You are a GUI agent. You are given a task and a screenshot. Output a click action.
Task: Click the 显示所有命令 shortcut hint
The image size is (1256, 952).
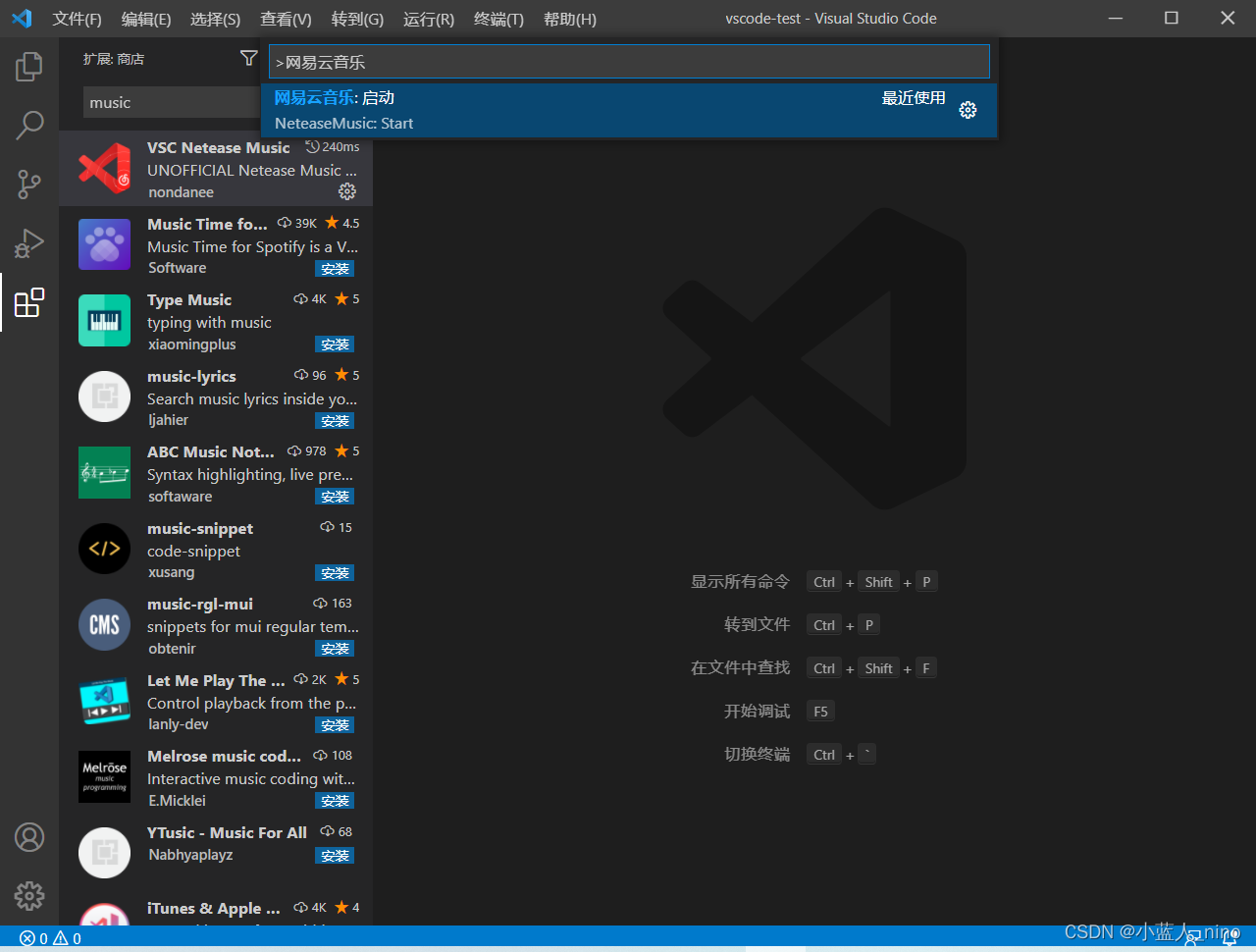740,582
